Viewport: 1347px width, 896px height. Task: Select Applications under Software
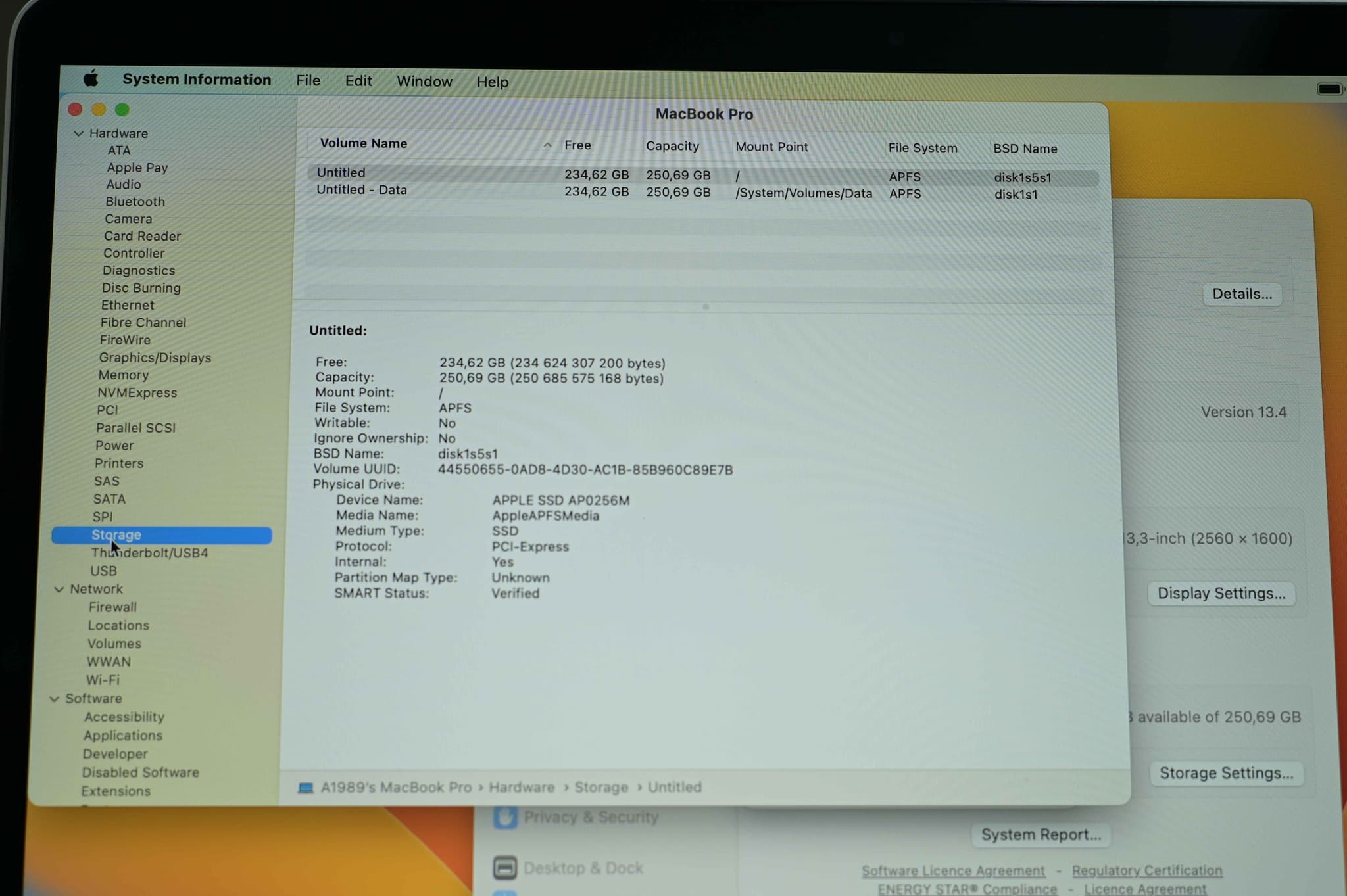(123, 736)
